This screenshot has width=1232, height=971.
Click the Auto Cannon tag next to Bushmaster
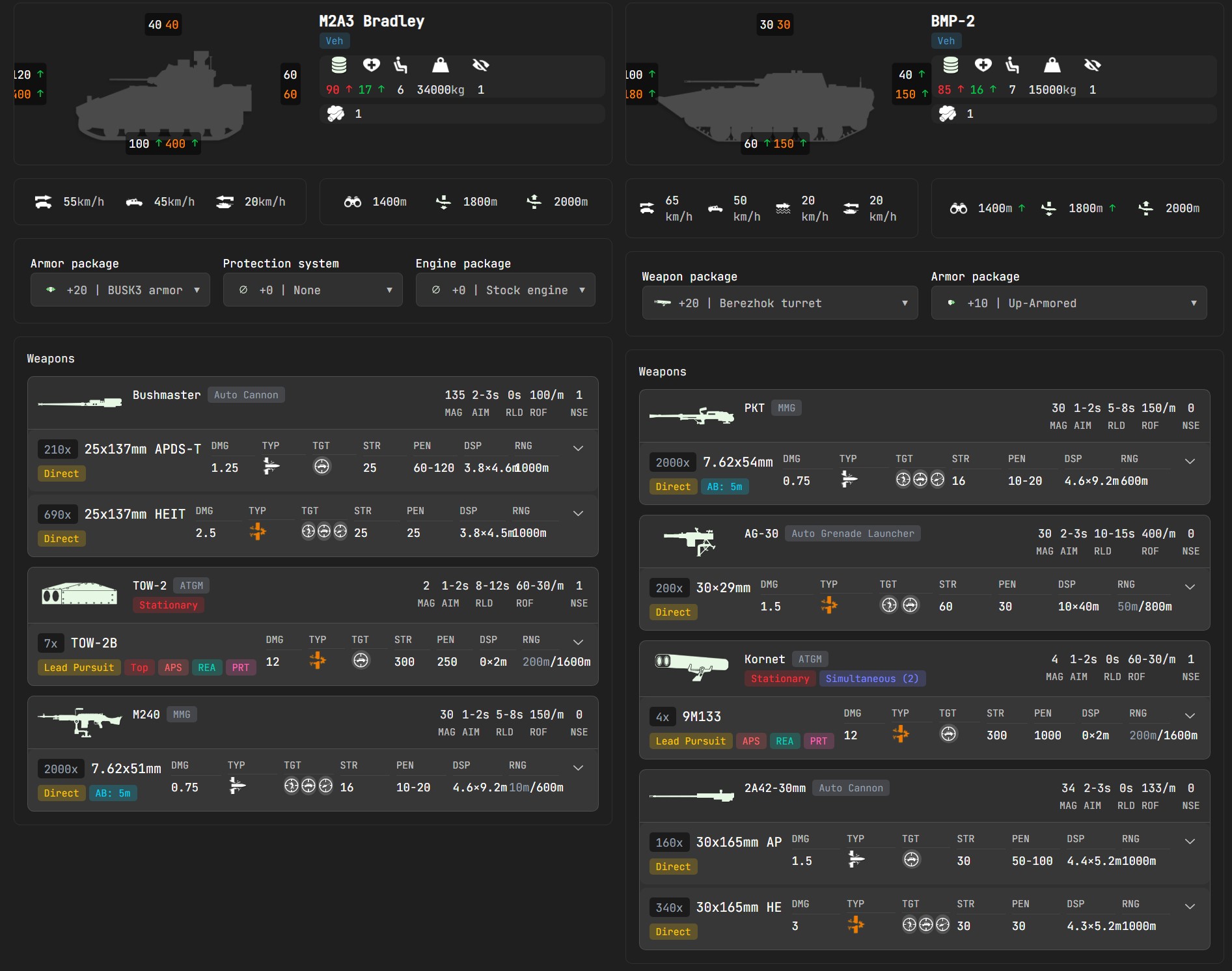point(246,394)
